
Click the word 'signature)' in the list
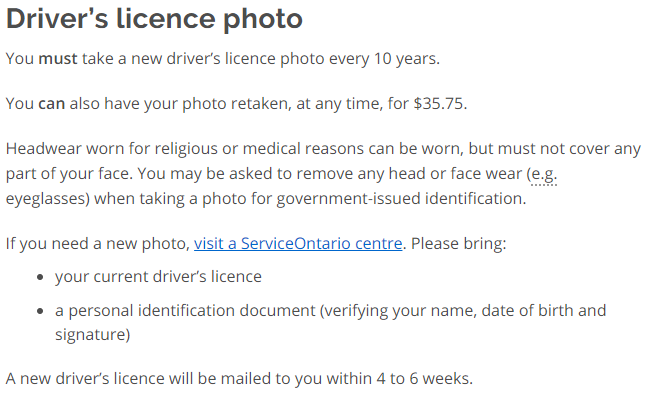pyautogui.click(x=93, y=335)
